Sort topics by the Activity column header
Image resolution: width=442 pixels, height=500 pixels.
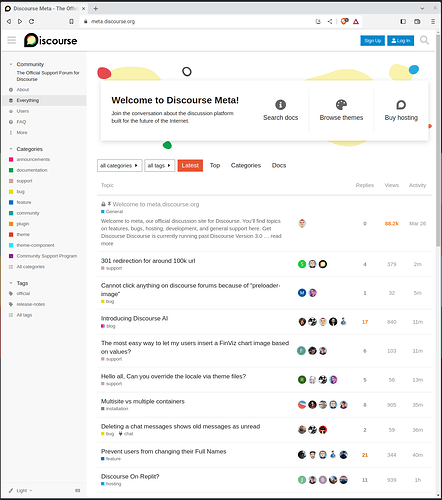(417, 185)
